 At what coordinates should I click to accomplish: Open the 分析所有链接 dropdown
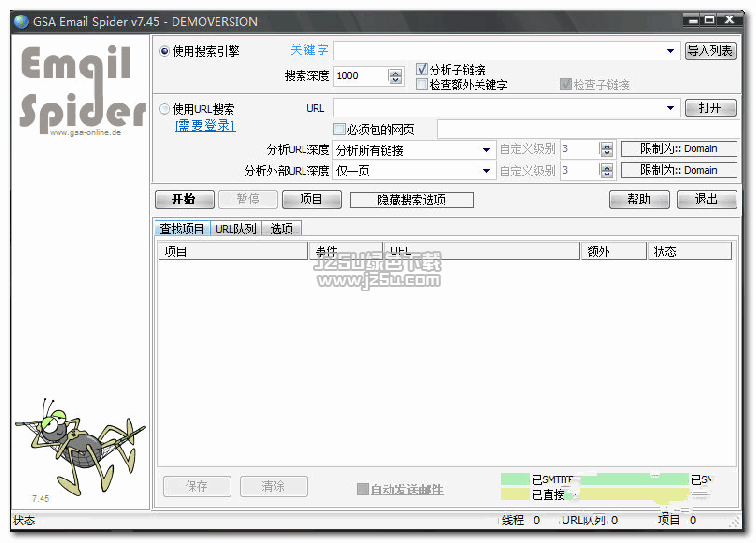(414, 150)
